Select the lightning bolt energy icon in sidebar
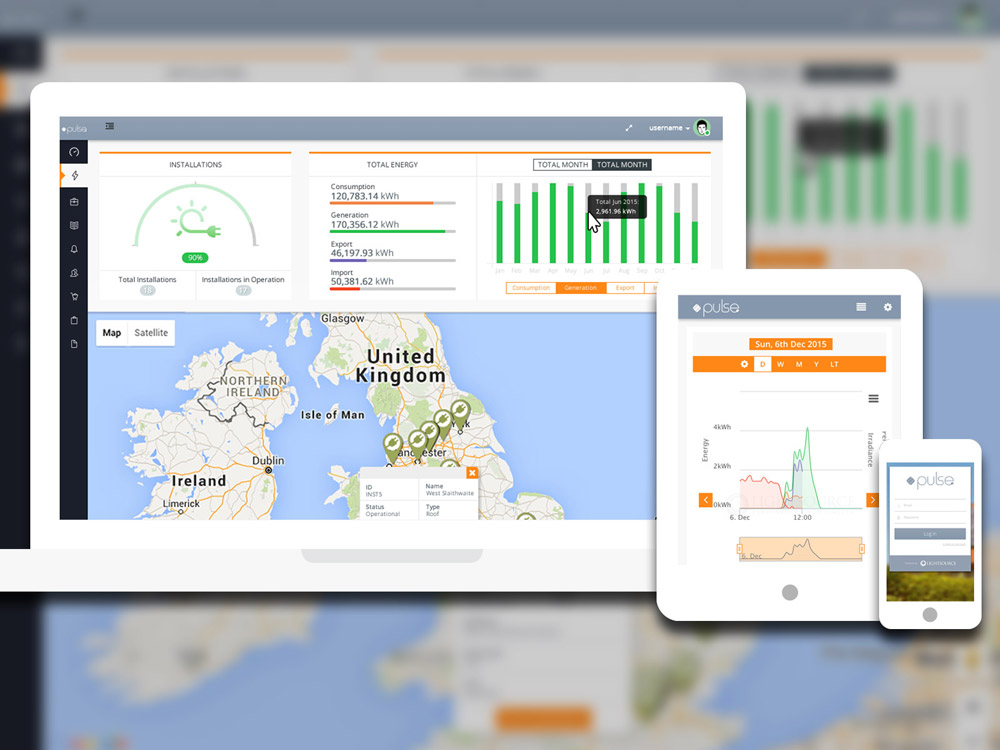This screenshot has width=1000, height=750. (x=74, y=176)
